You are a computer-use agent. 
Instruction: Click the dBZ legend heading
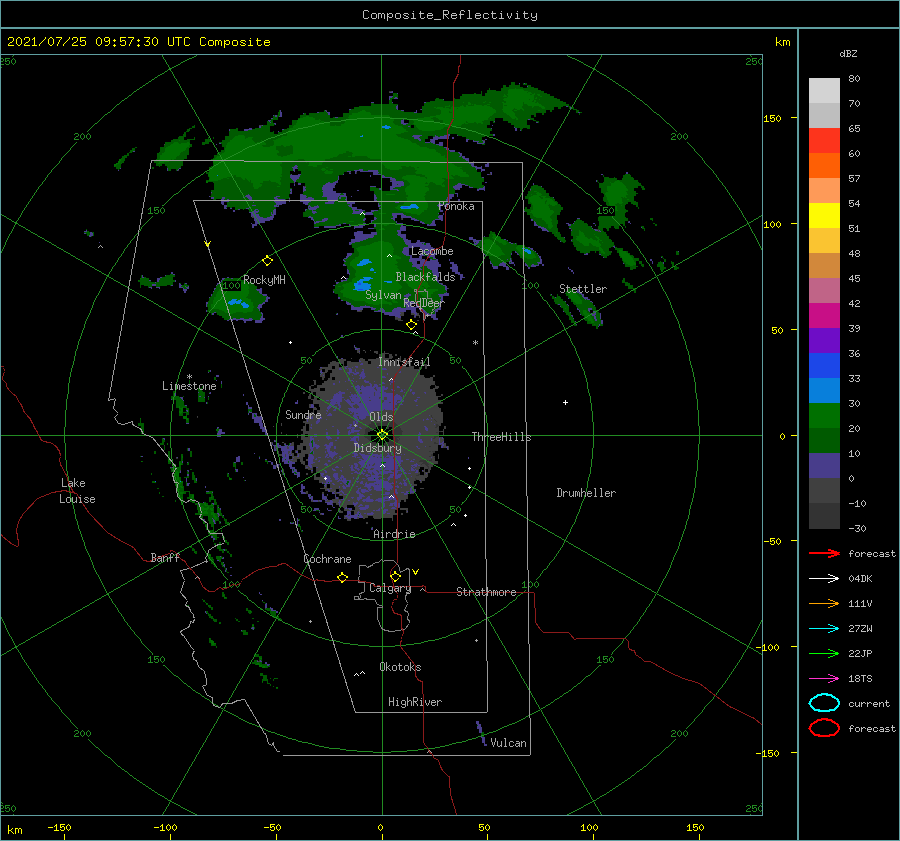click(x=848, y=53)
